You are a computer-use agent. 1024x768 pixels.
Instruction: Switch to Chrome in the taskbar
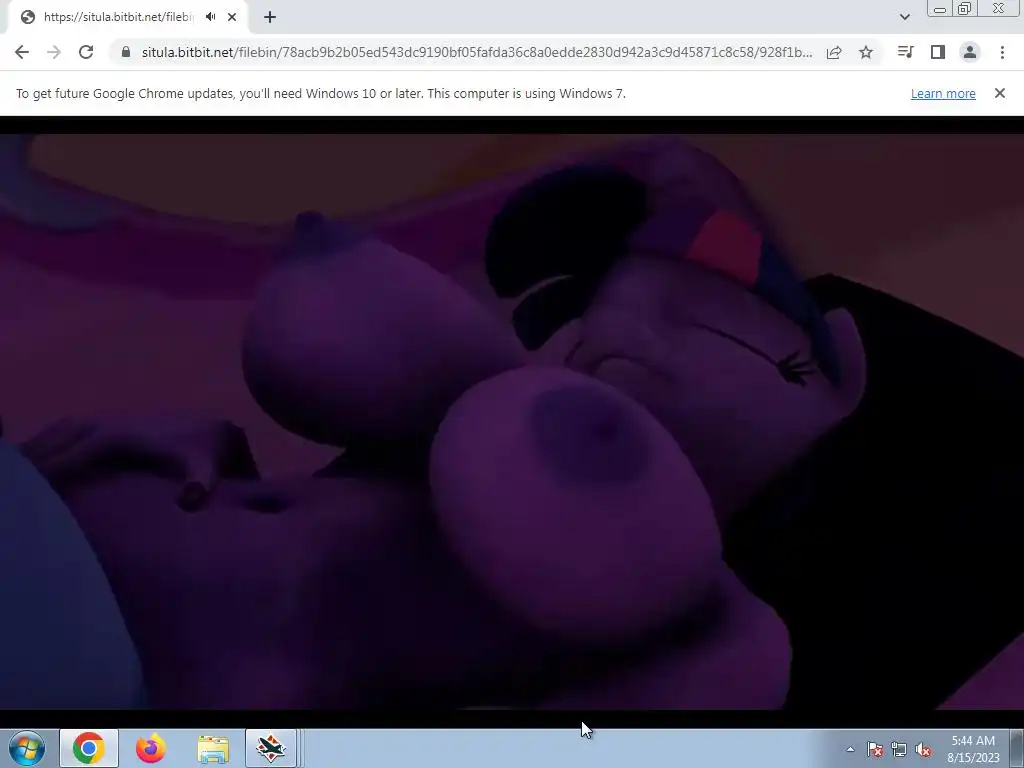(x=89, y=748)
